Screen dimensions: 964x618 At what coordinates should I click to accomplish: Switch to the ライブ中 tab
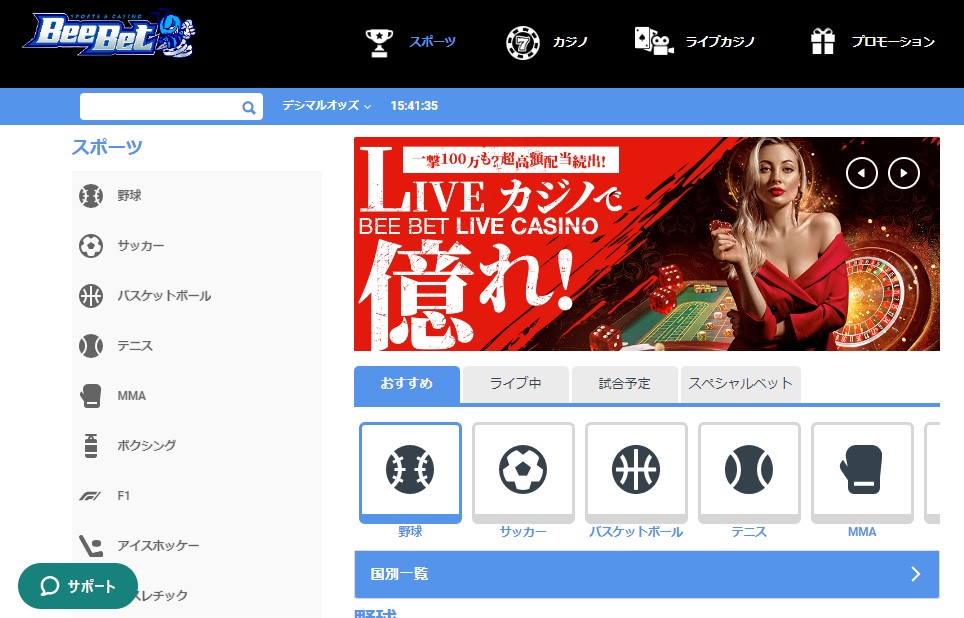(516, 384)
